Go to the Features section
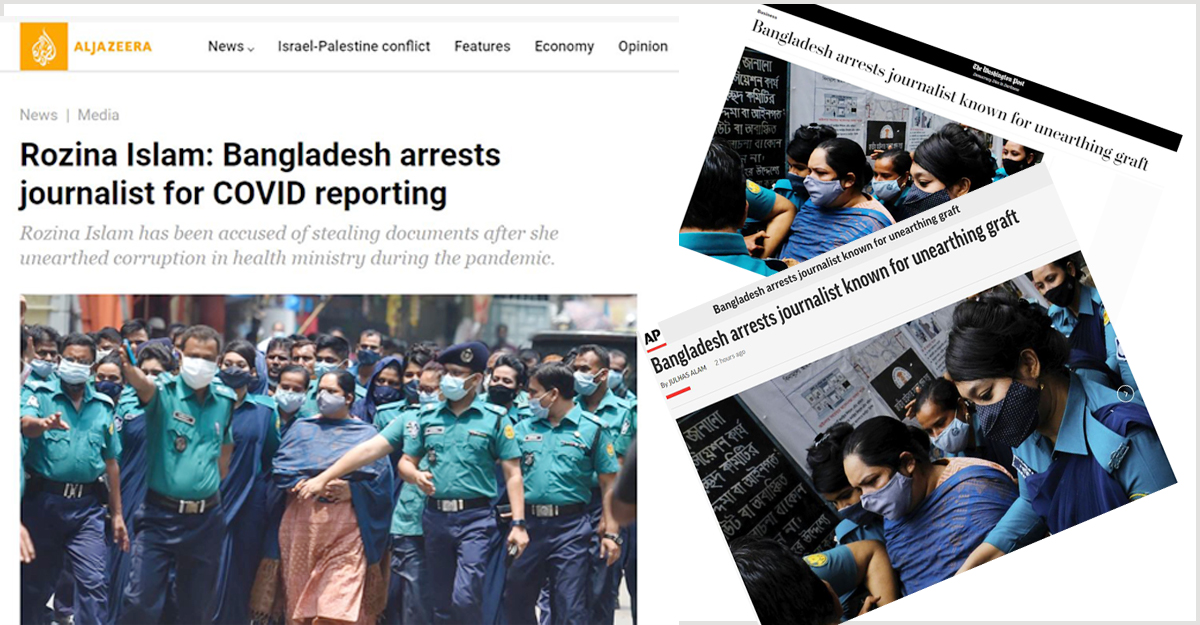This screenshot has height=625, width=1200. click(x=482, y=46)
